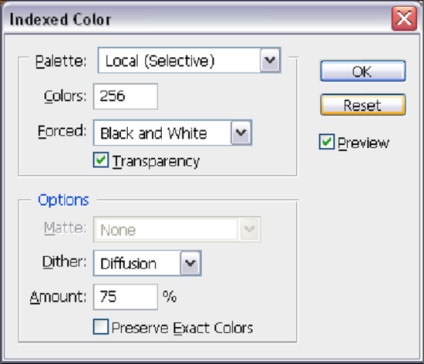Close the Indexed Color dialog
Image resolution: width=424 pixels, height=364 pixels.
point(404,18)
